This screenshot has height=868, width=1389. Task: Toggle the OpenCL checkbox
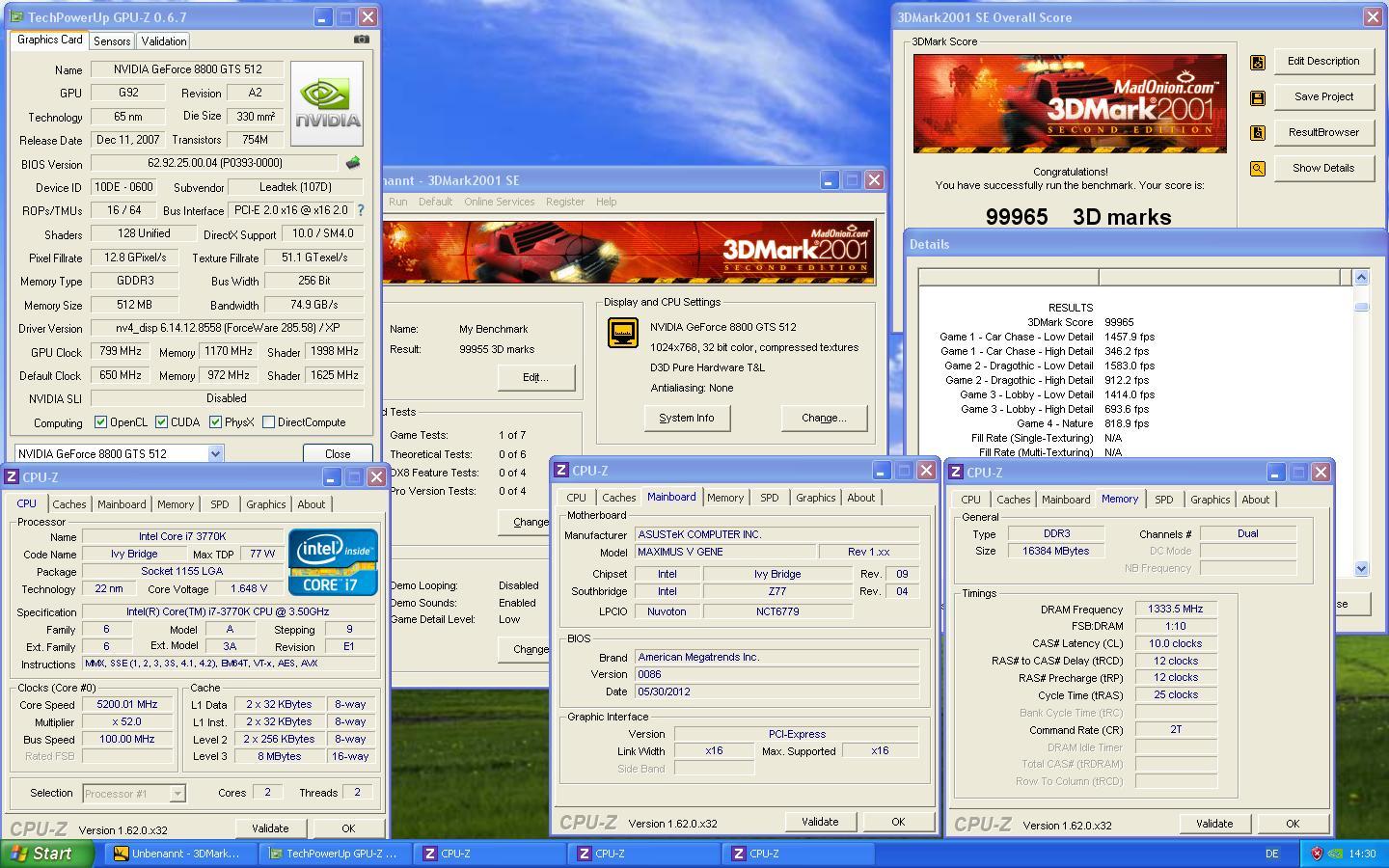pyautogui.click(x=100, y=422)
